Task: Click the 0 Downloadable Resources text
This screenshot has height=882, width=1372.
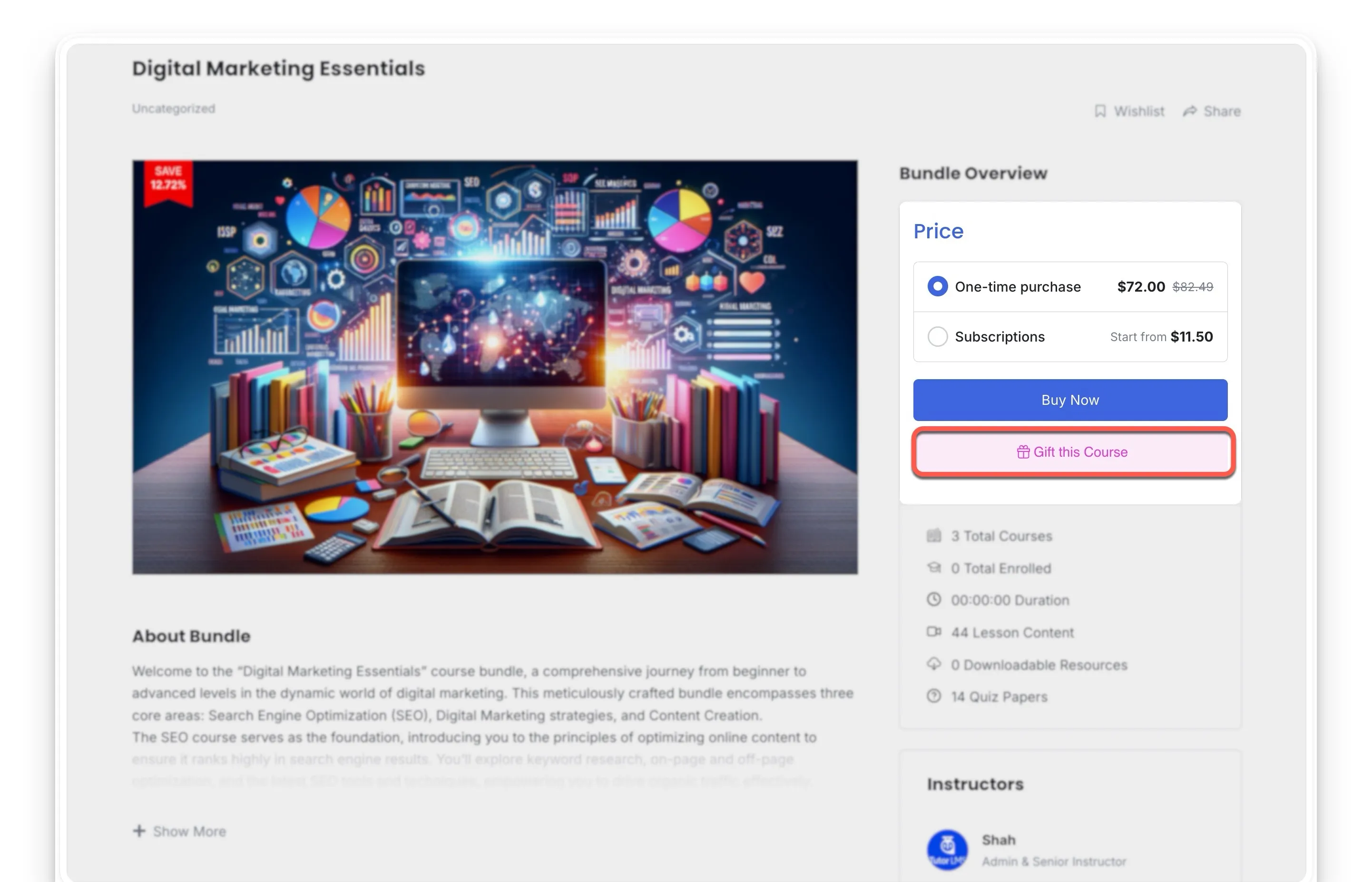Action: click(1039, 665)
